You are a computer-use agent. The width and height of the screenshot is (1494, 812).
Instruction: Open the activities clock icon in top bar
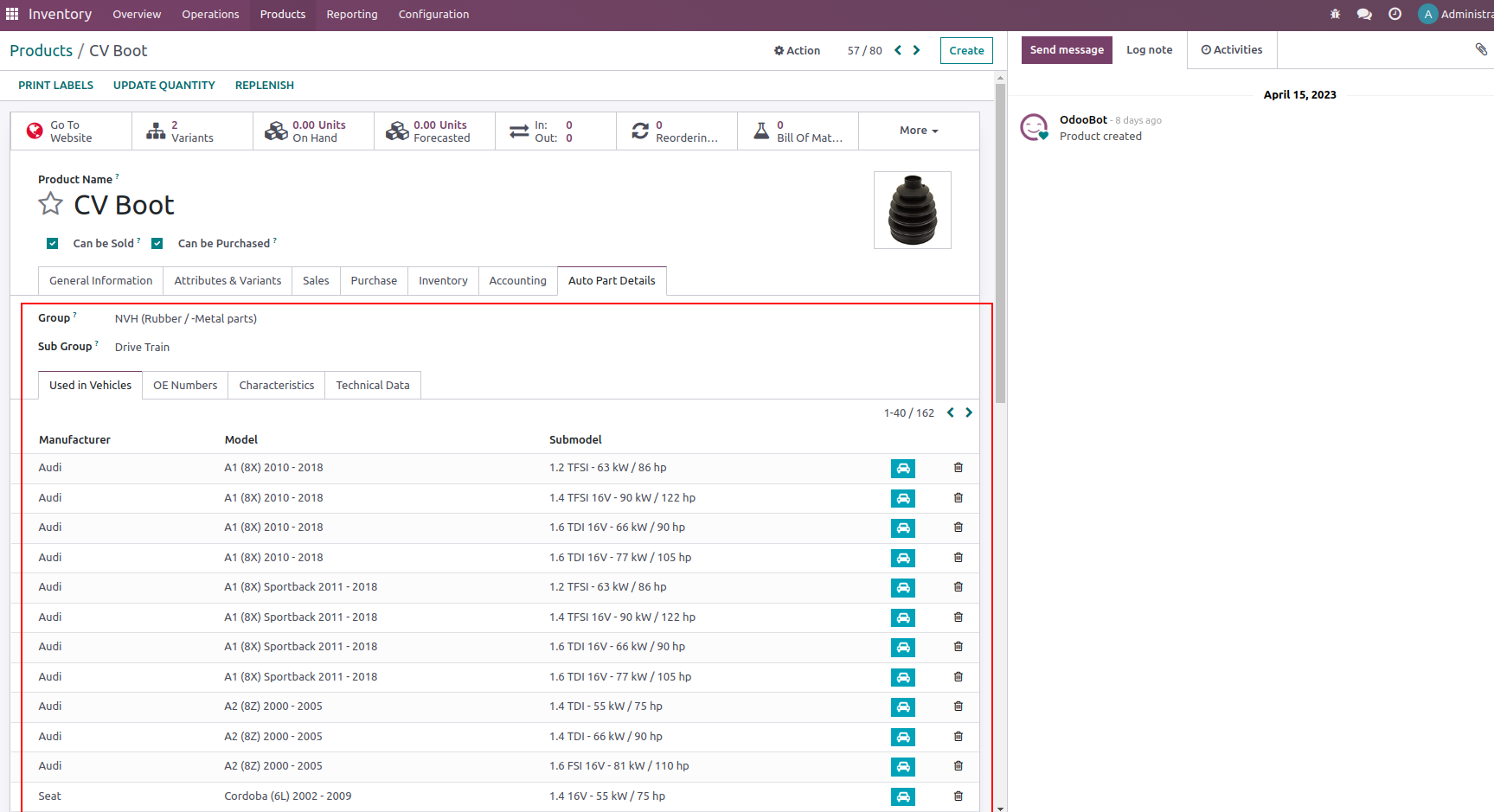[1395, 15]
